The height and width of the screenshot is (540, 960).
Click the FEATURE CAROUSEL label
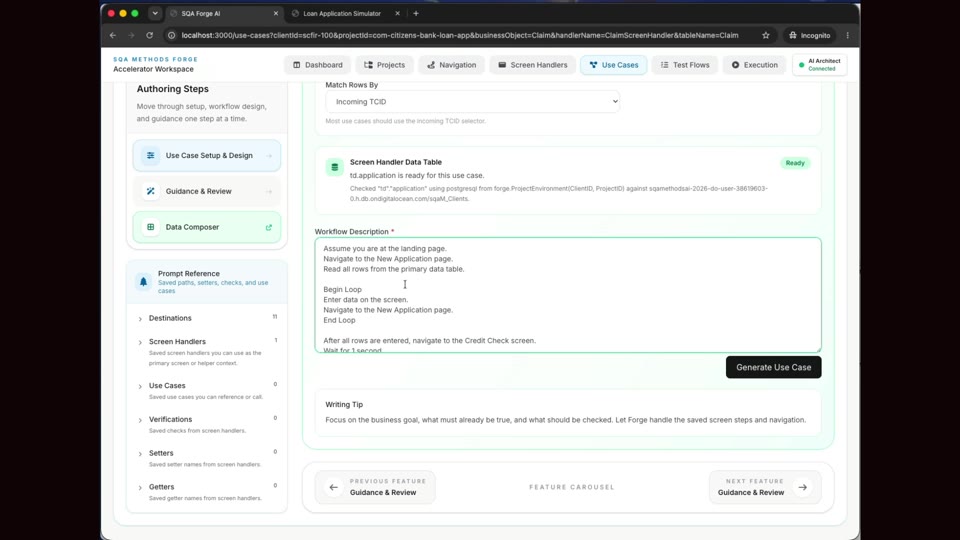(x=572, y=487)
